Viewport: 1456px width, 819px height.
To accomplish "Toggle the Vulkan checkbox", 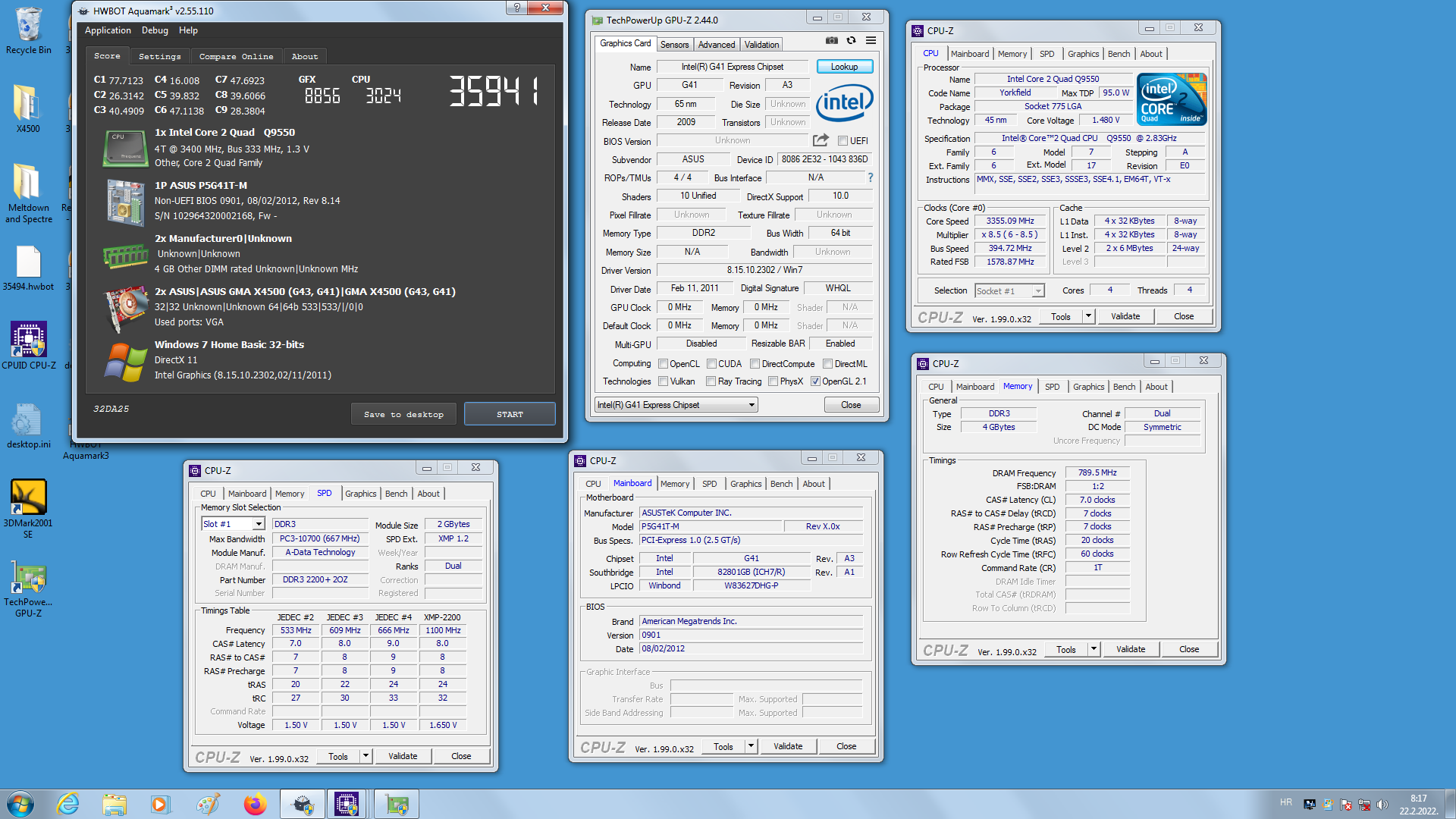I will coord(663,381).
